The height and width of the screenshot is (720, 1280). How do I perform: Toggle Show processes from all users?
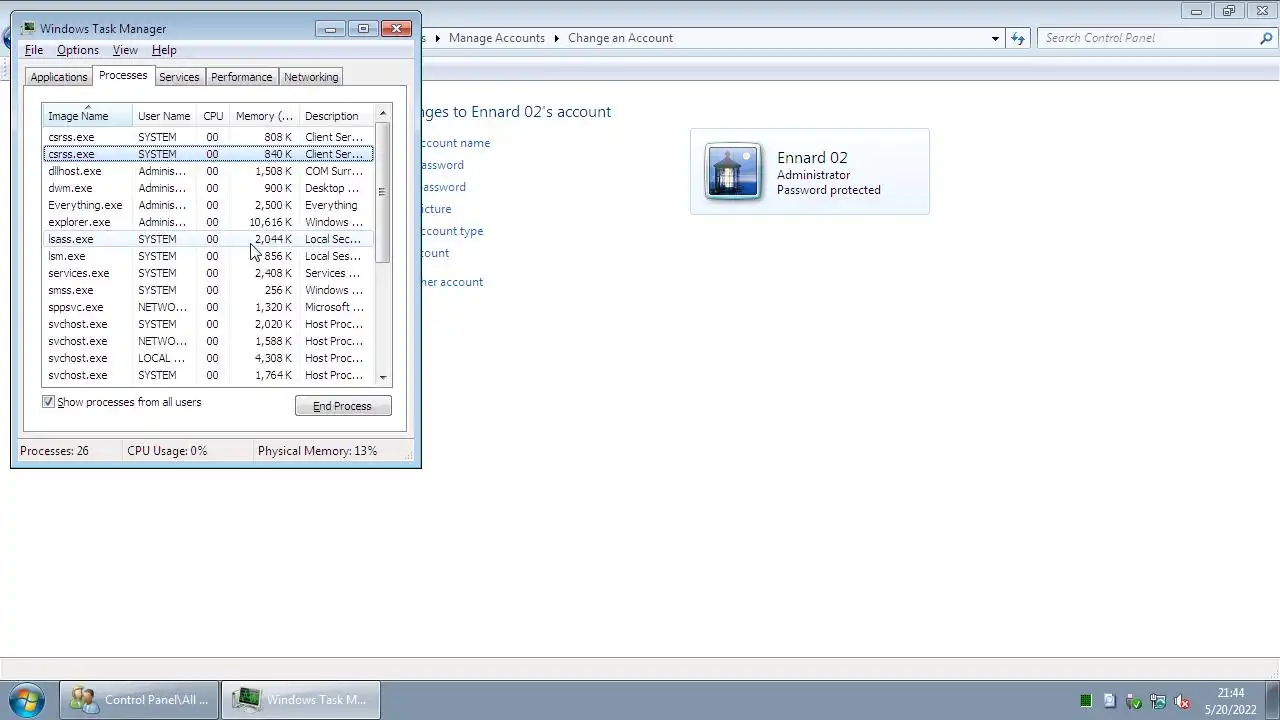tap(48, 402)
